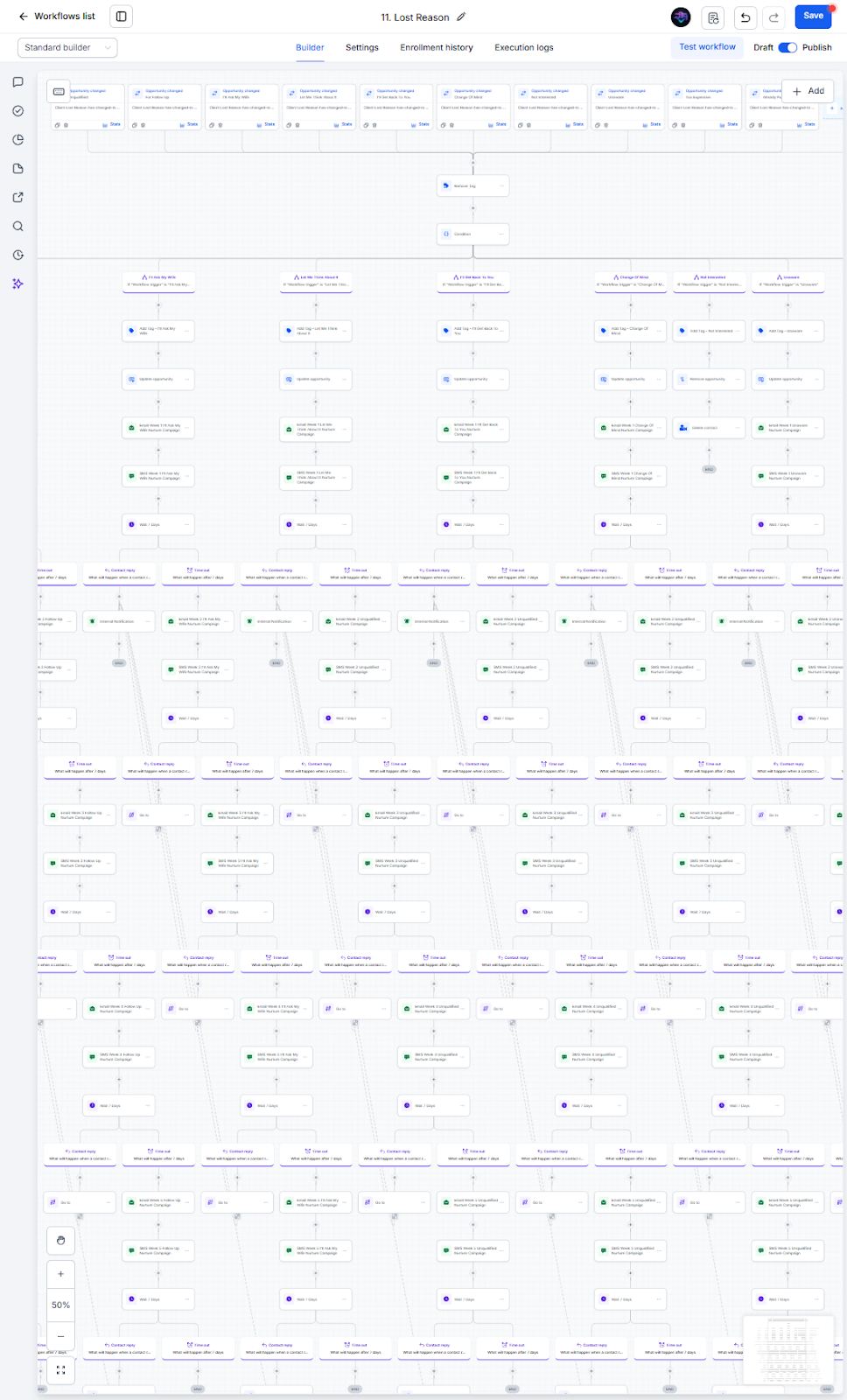Viewport: 847px width, 1400px height.
Task: Select the Delete contact action node
Action: [x=710, y=428]
